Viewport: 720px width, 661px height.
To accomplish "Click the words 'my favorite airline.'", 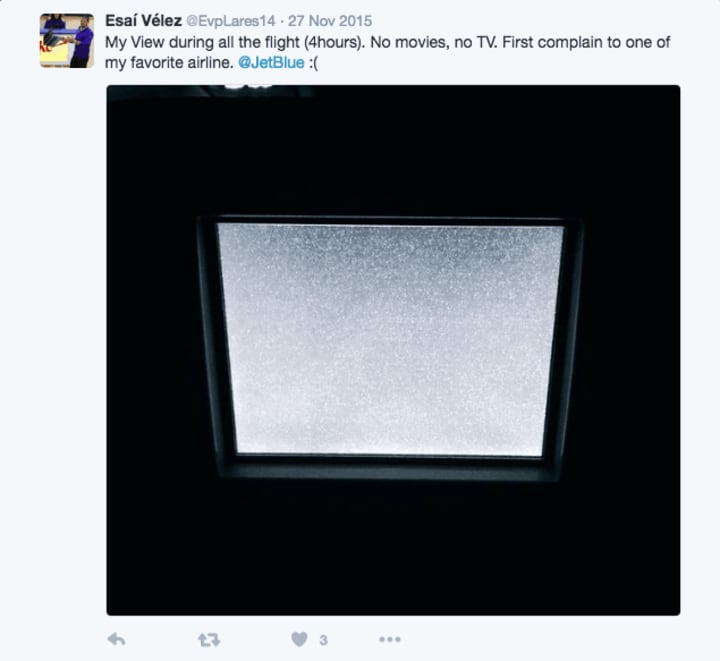I will pos(169,63).
